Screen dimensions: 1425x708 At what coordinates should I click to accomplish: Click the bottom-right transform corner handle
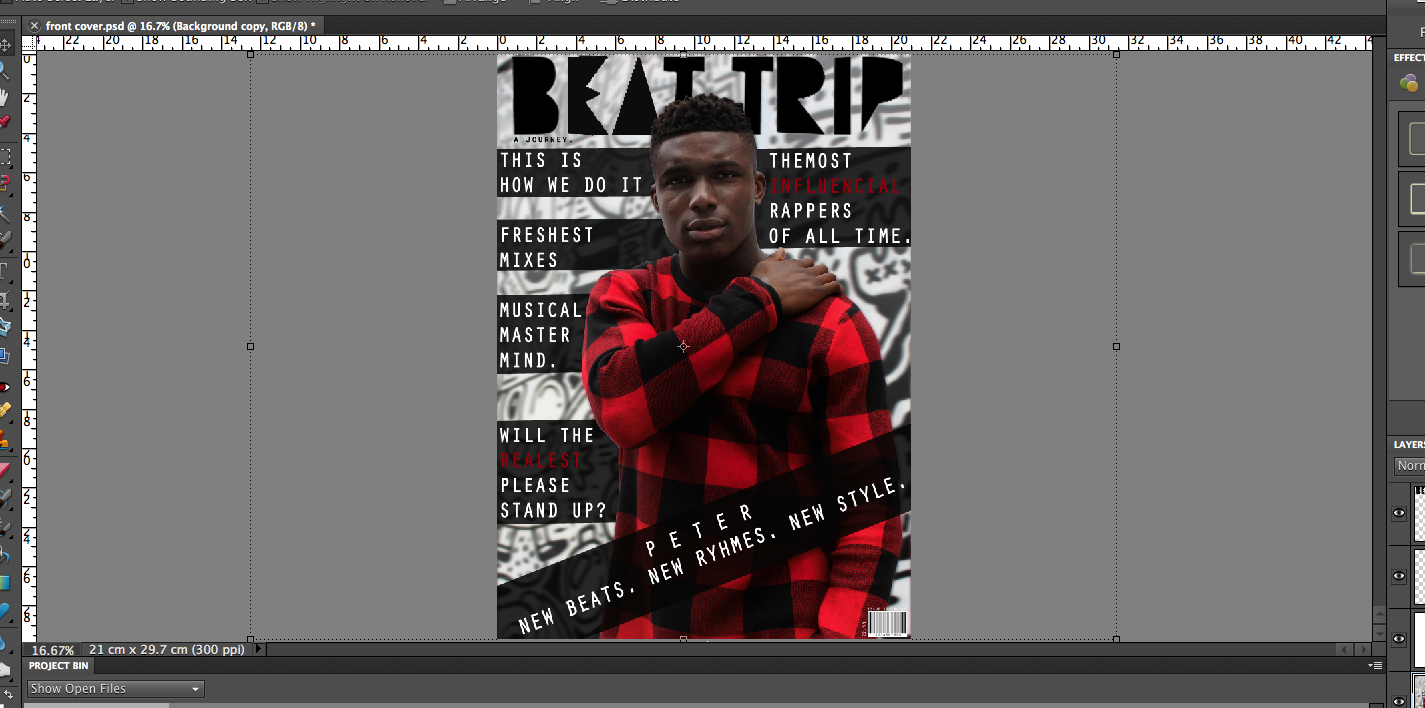point(1116,638)
